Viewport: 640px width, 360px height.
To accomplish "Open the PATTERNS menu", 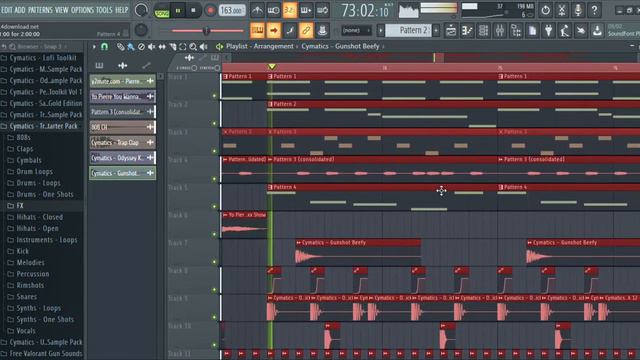I will click(x=40, y=10).
